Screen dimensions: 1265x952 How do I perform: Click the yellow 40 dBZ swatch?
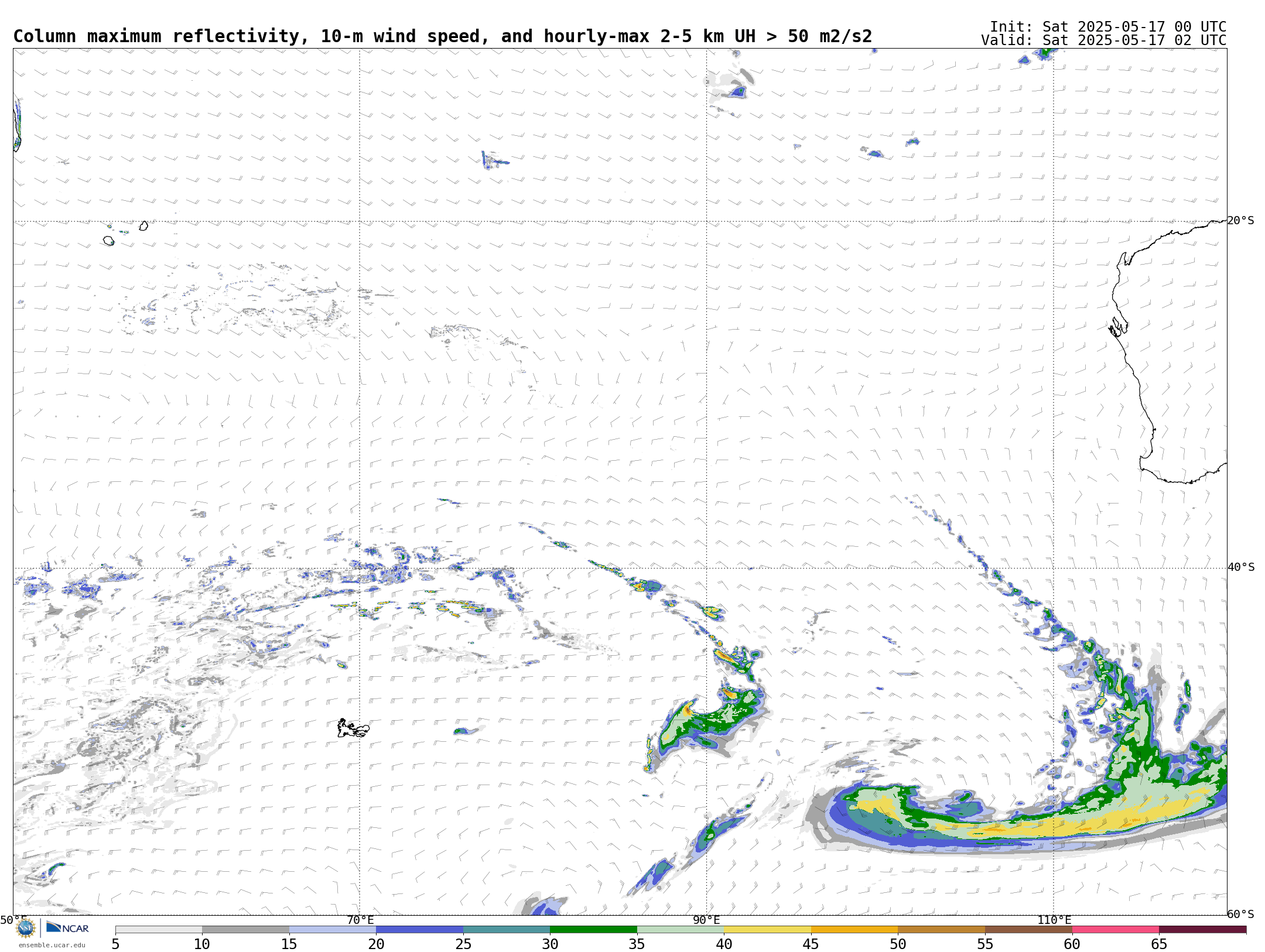[767, 929]
